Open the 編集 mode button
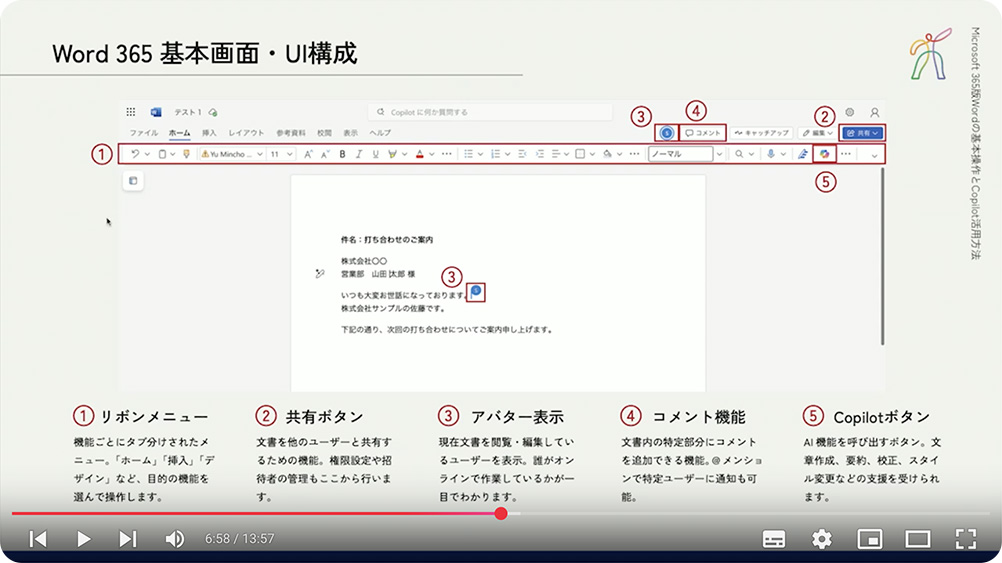1002x563 pixels. 817,133
